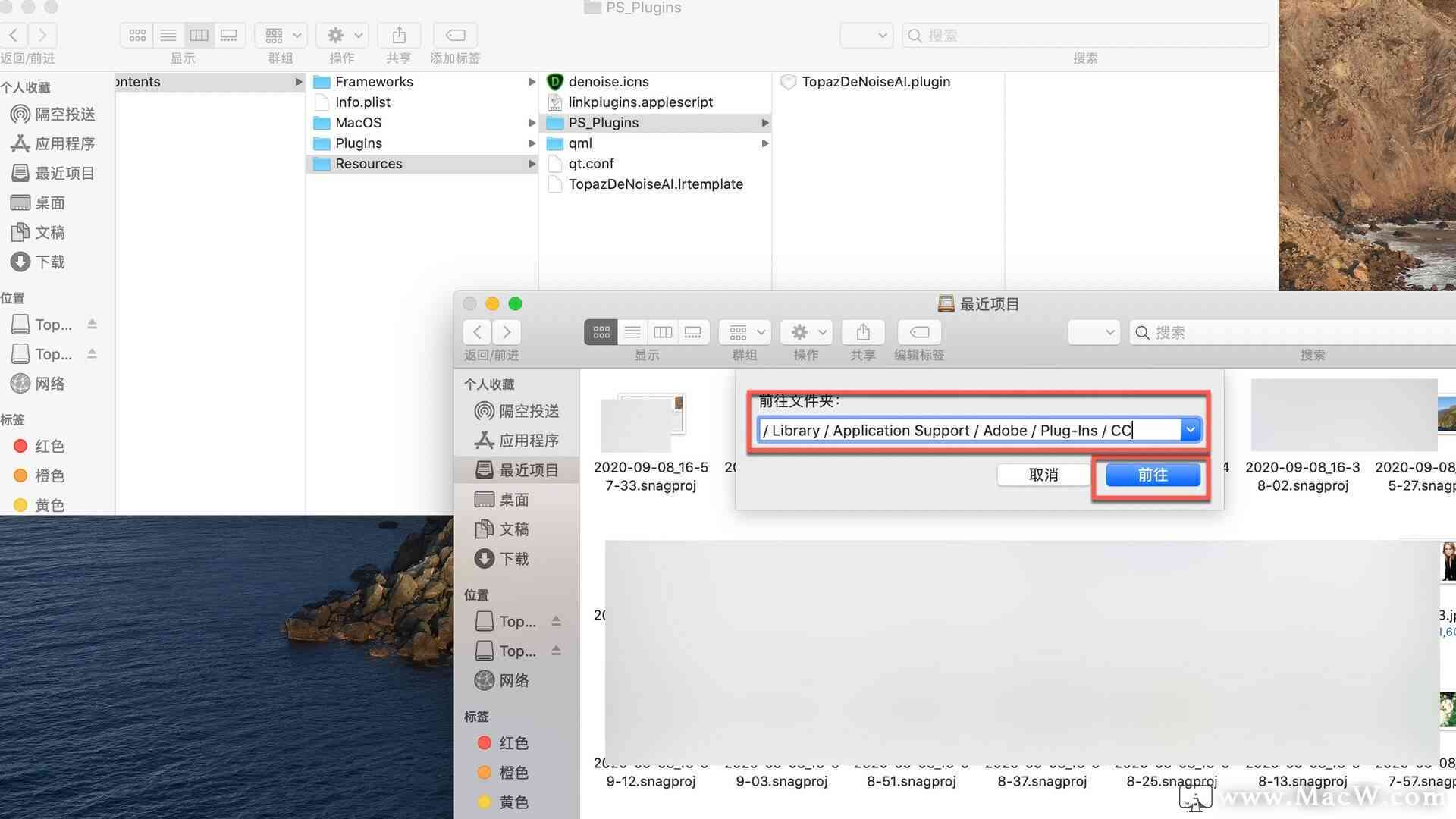
Task: Click 共享 share icon in PS_Plugins window
Action: pyautogui.click(x=399, y=35)
